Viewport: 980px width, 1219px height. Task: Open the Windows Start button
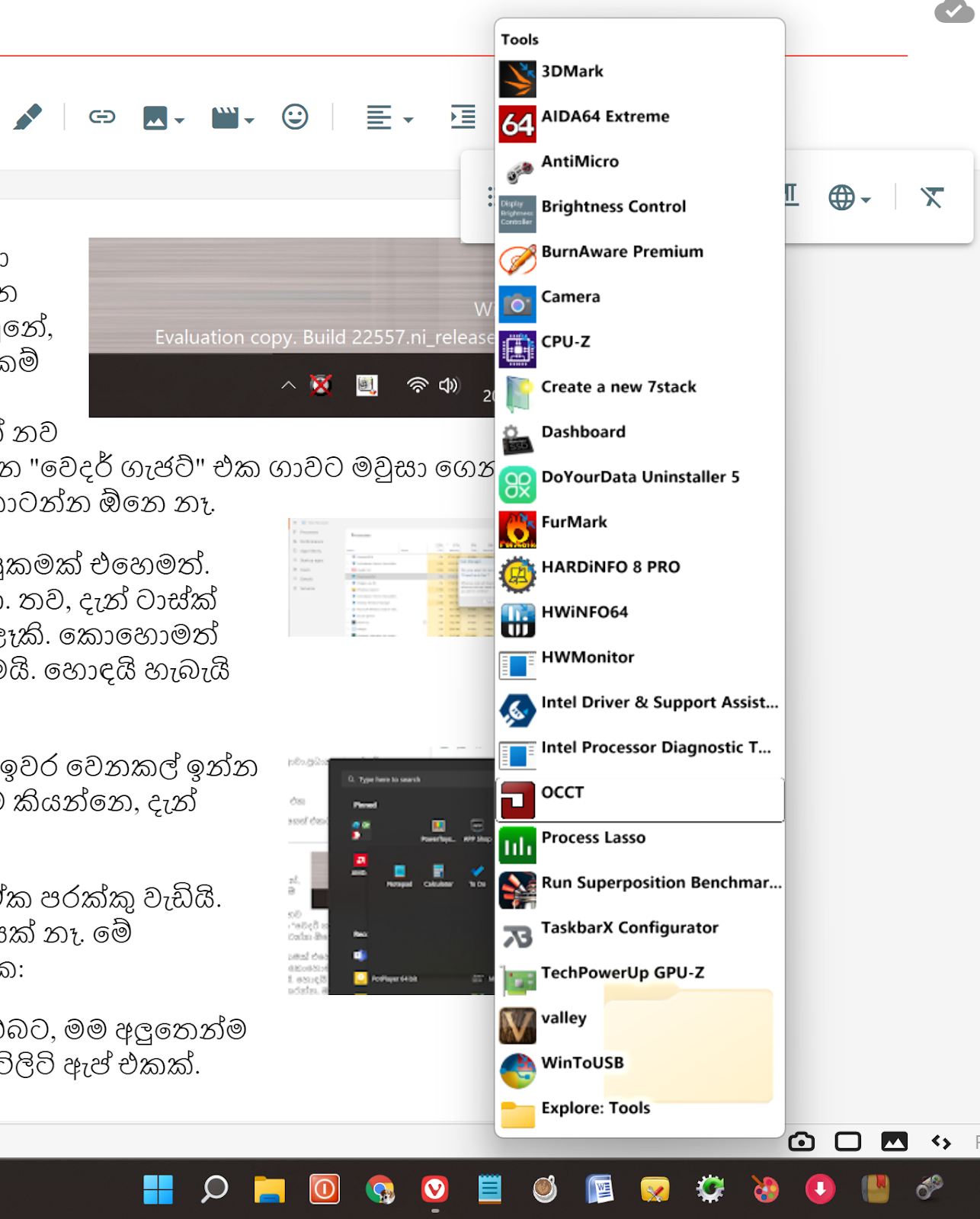coord(158,1189)
